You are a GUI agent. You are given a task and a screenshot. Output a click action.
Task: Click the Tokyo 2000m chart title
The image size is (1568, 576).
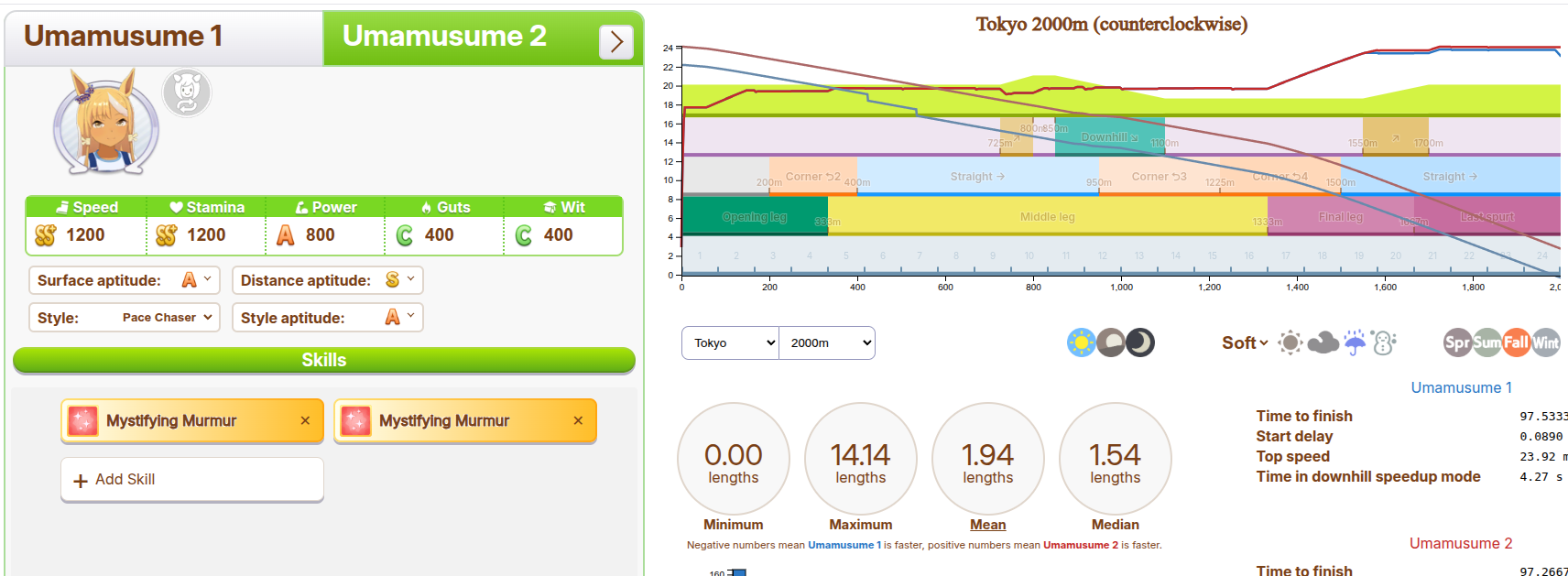click(1112, 24)
